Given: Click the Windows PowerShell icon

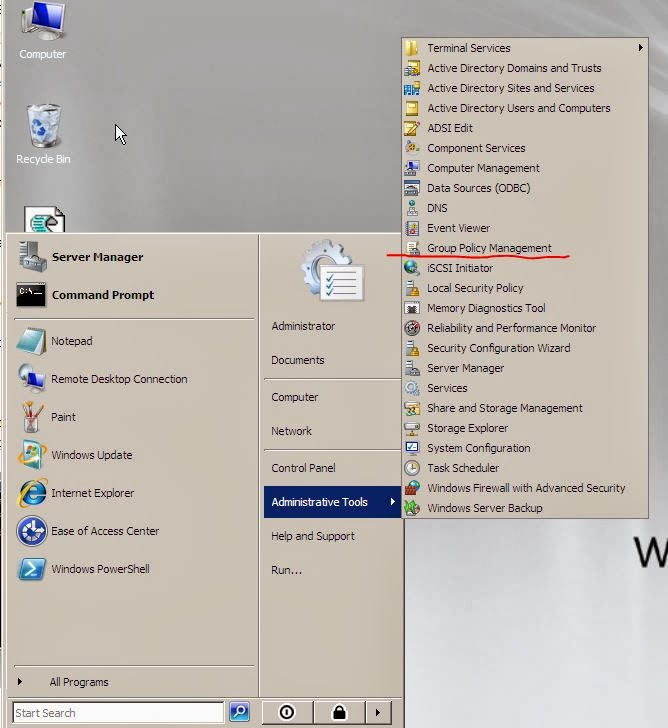Looking at the screenshot, I should (x=32, y=569).
